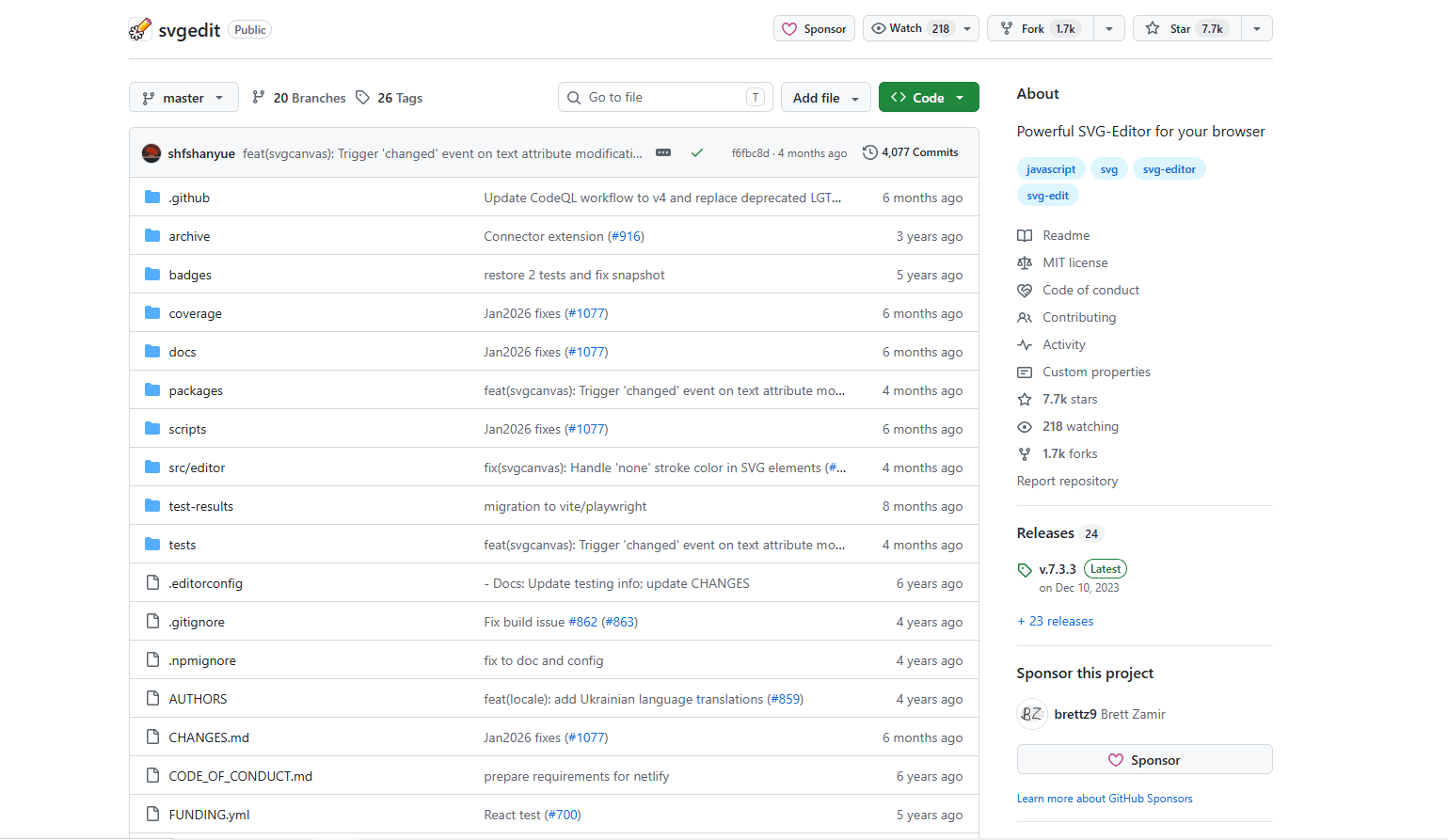Click the FUNDING.yml file icon
The image size is (1448, 840).
point(152,815)
